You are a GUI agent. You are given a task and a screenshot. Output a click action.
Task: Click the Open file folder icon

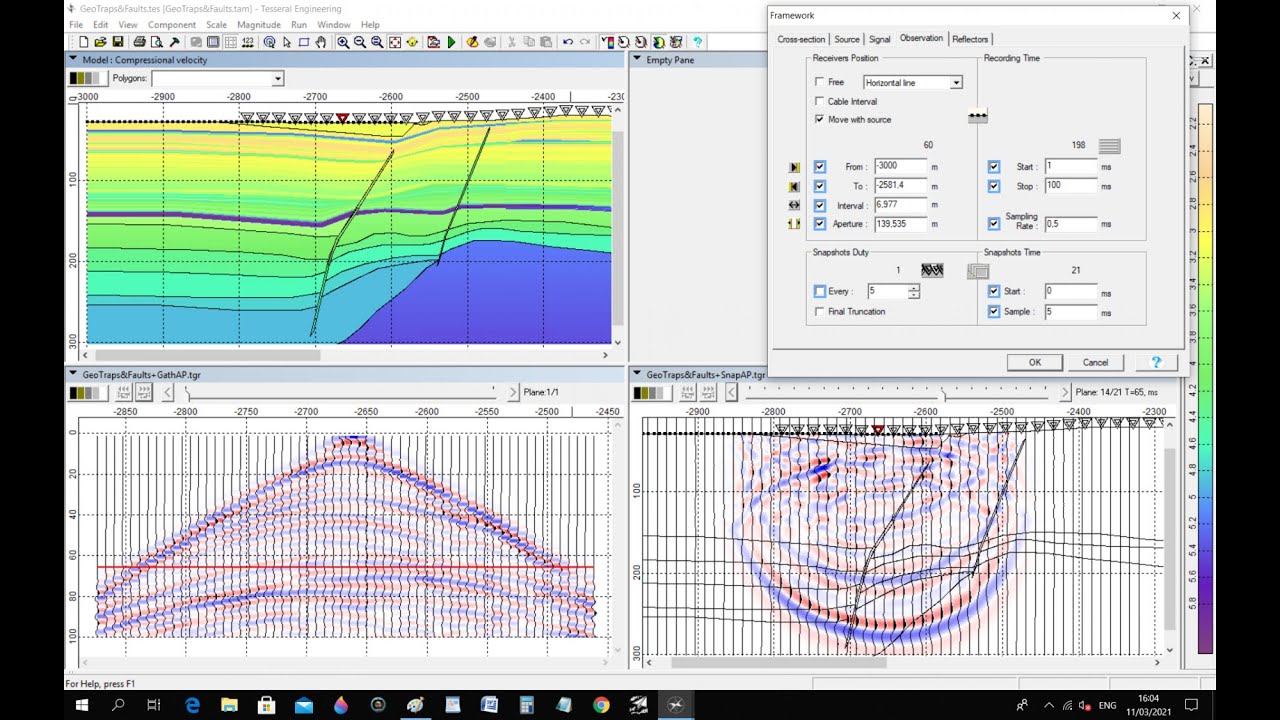100,42
